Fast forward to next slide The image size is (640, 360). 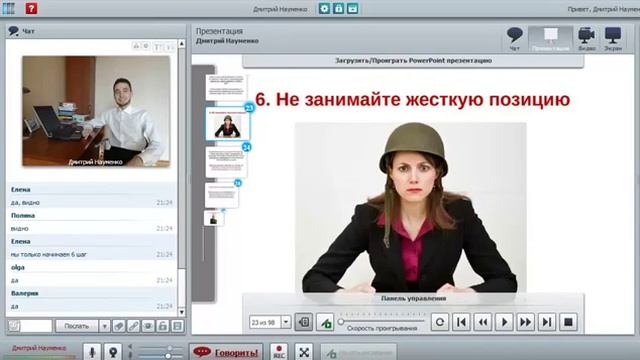click(525, 322)
